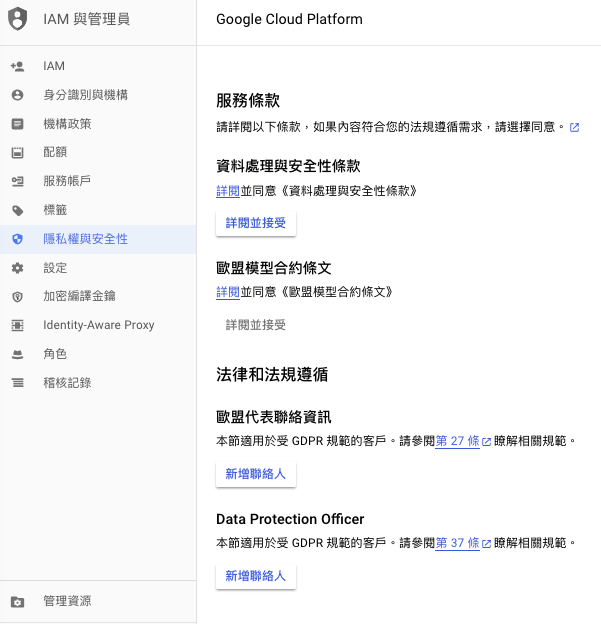The height and width of the screenshot is (624, 601).
Task: Navigate to 標籤 section
Action: [x=98, y=210]
